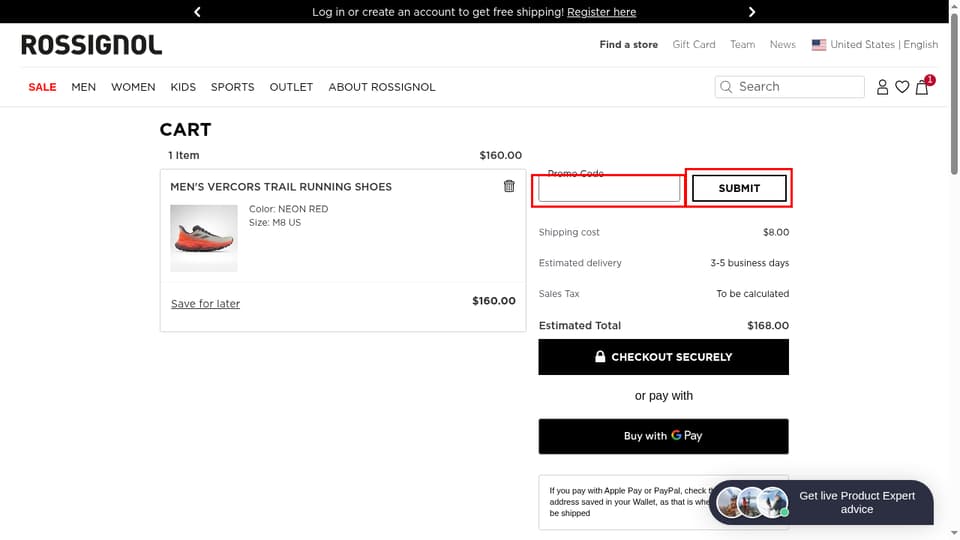
Task: Open Get live Product Expert advice chat
Action: (822, 503)
